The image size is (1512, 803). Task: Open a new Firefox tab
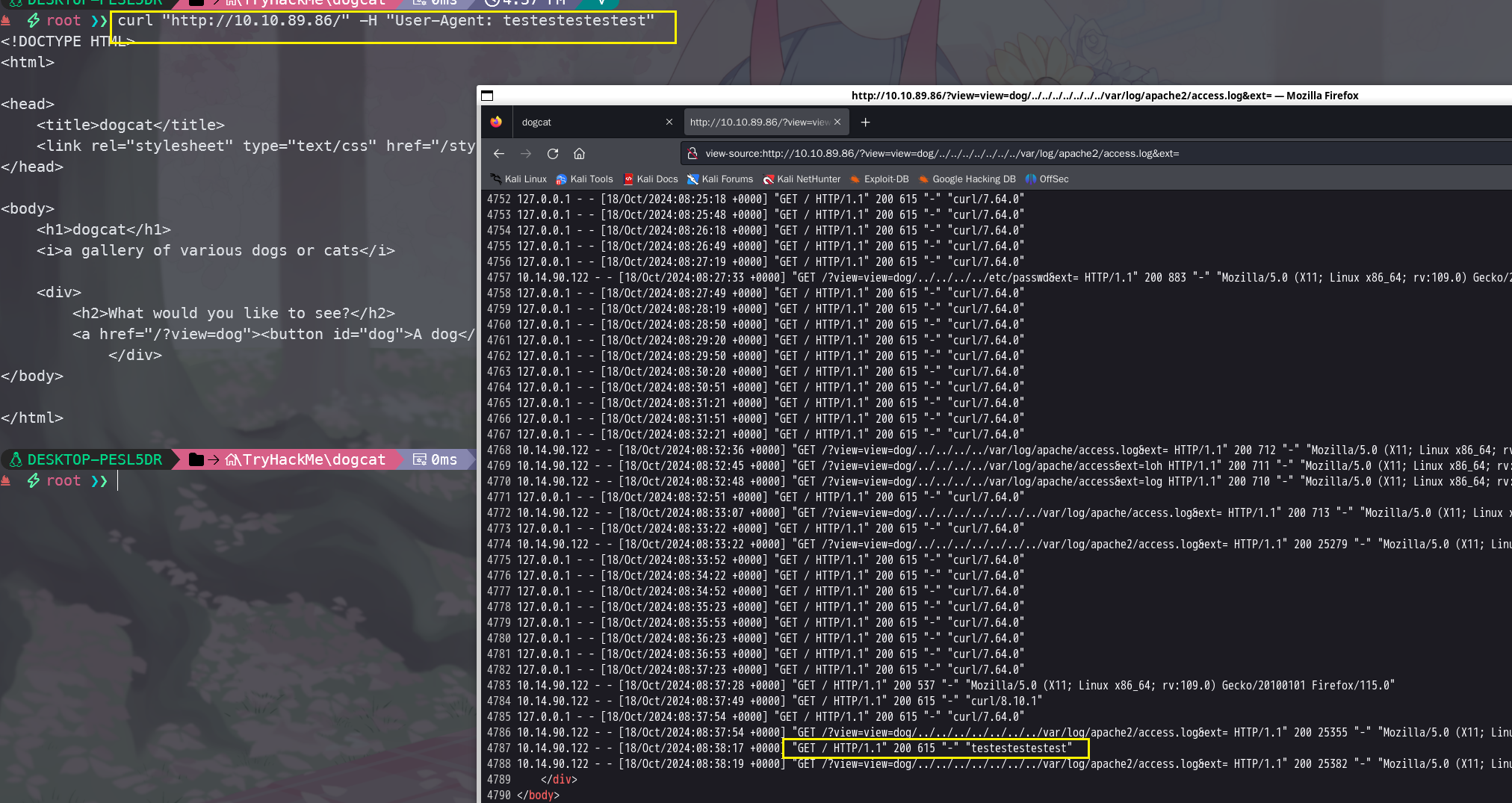(865, 123)
